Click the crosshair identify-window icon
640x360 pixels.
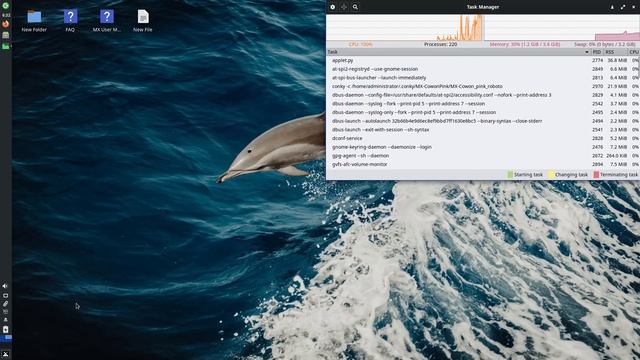pos(344,7)
